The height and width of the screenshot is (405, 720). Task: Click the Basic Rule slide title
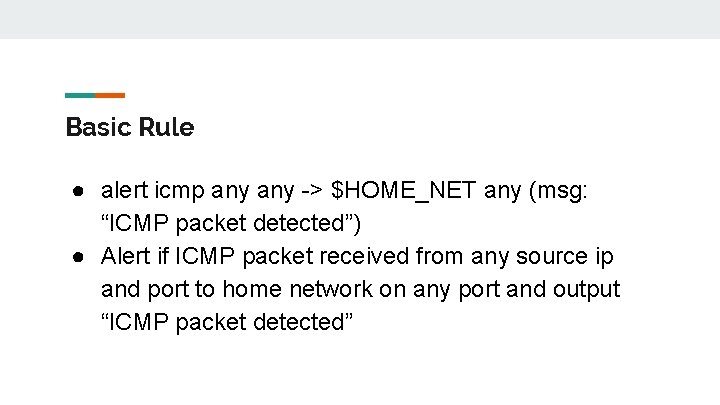pos(129,128)
